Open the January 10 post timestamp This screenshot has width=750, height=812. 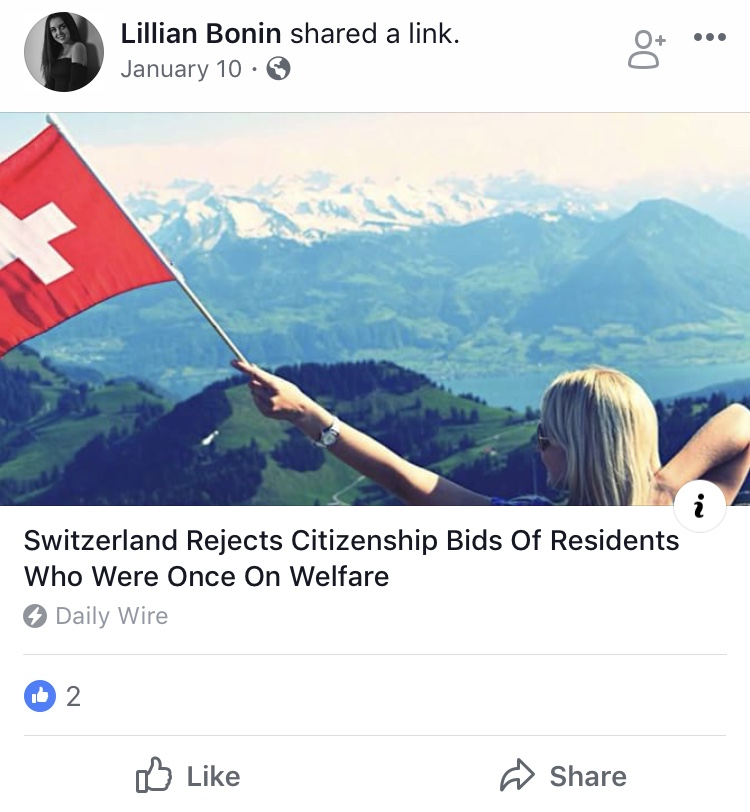[x=181, y=69]
